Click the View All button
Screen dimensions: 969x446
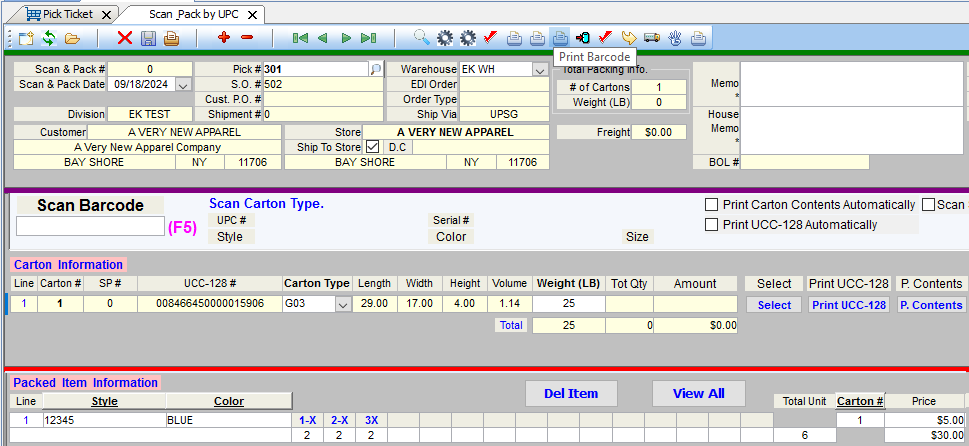(700, 394)
